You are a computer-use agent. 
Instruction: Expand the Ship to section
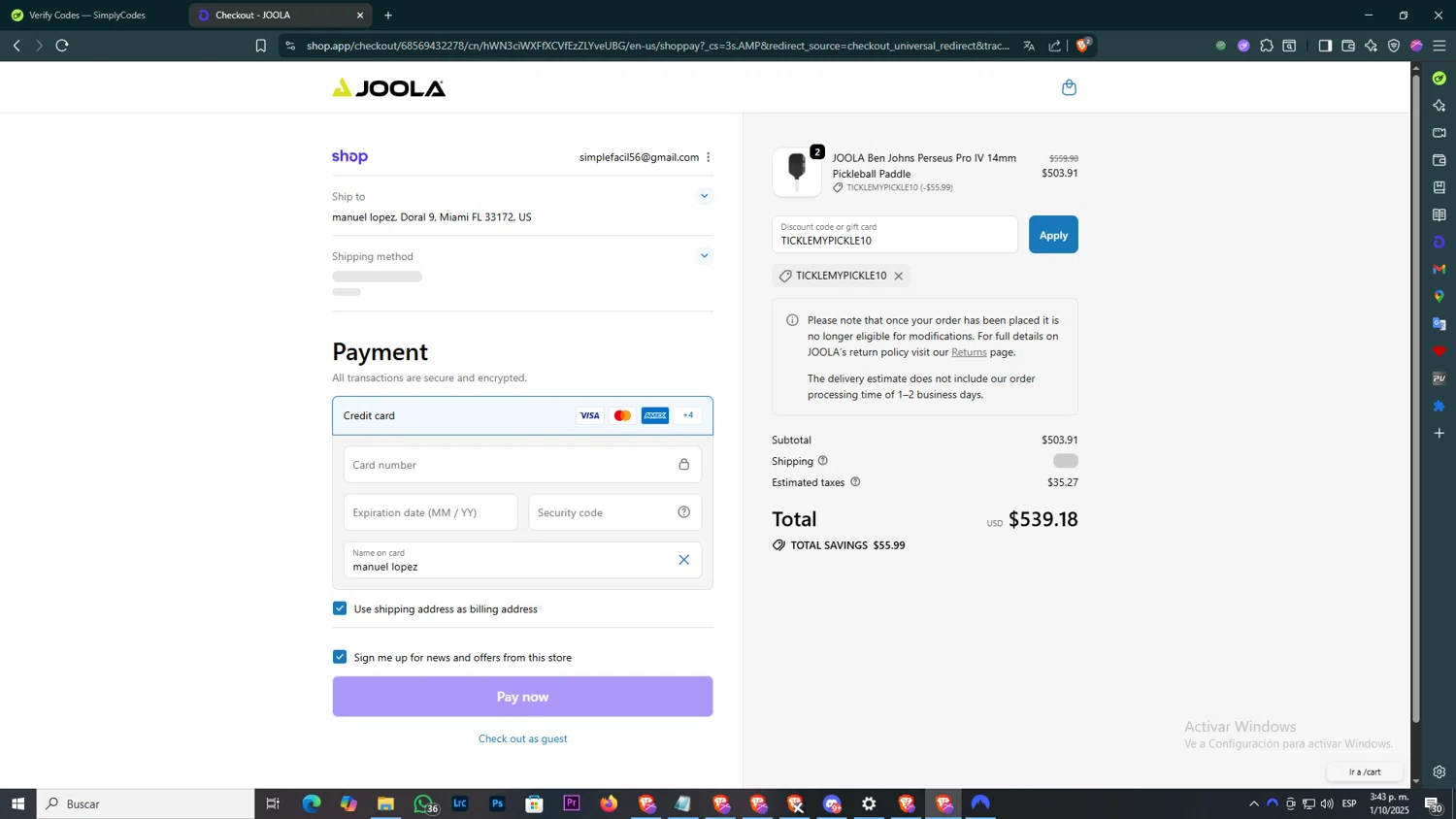(x=705, y=196)
